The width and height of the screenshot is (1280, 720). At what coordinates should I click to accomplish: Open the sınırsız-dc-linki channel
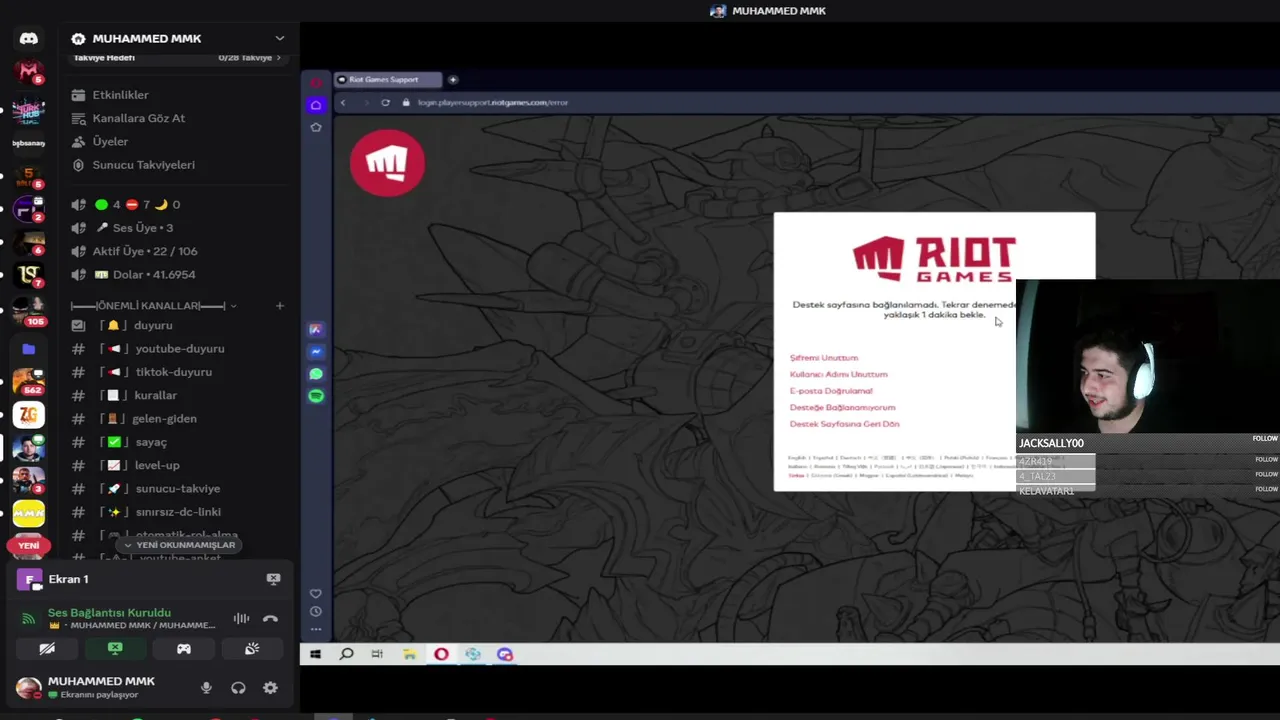tap(178, 512)
